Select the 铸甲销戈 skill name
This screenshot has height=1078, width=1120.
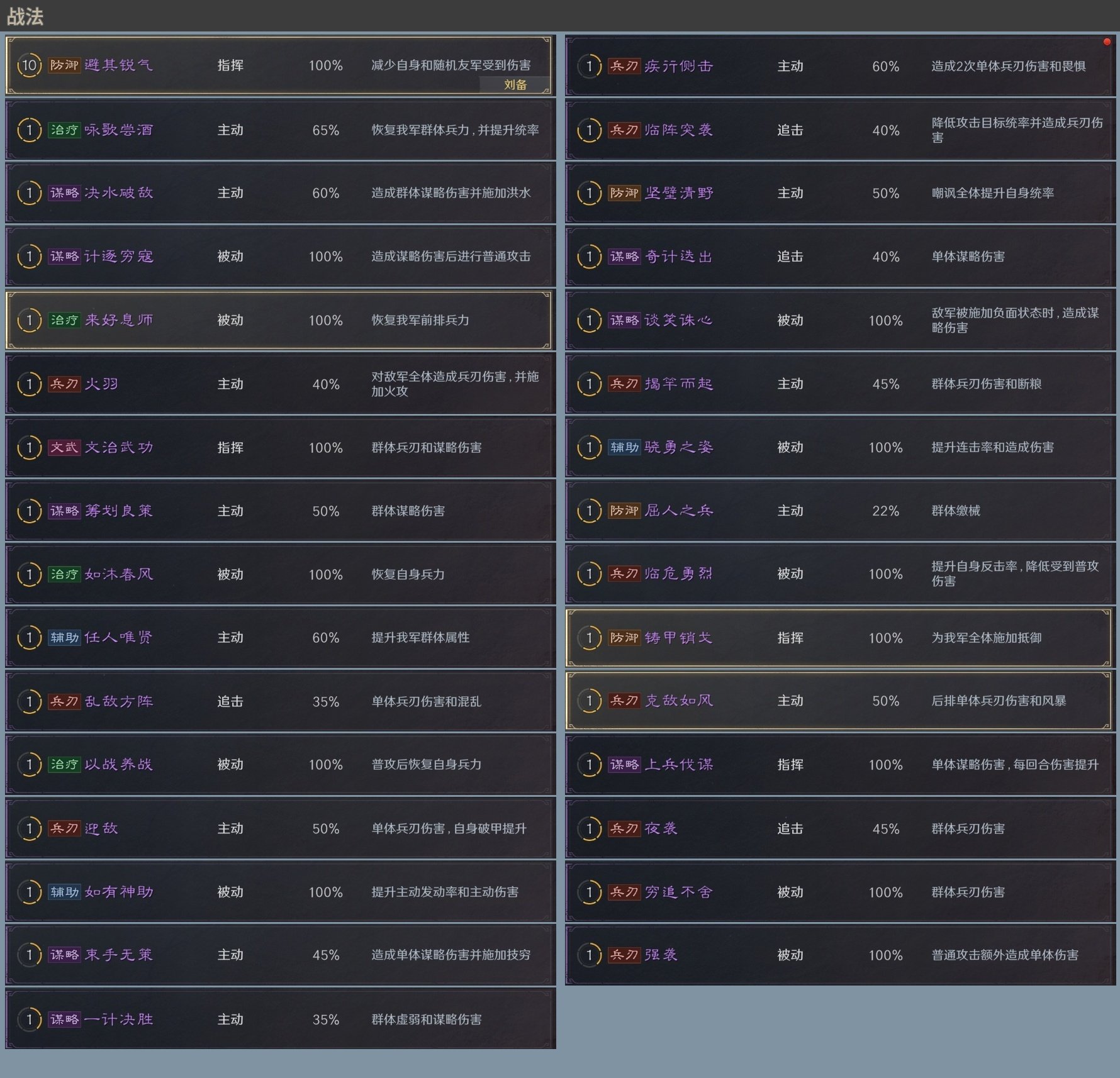coord(679,638)
